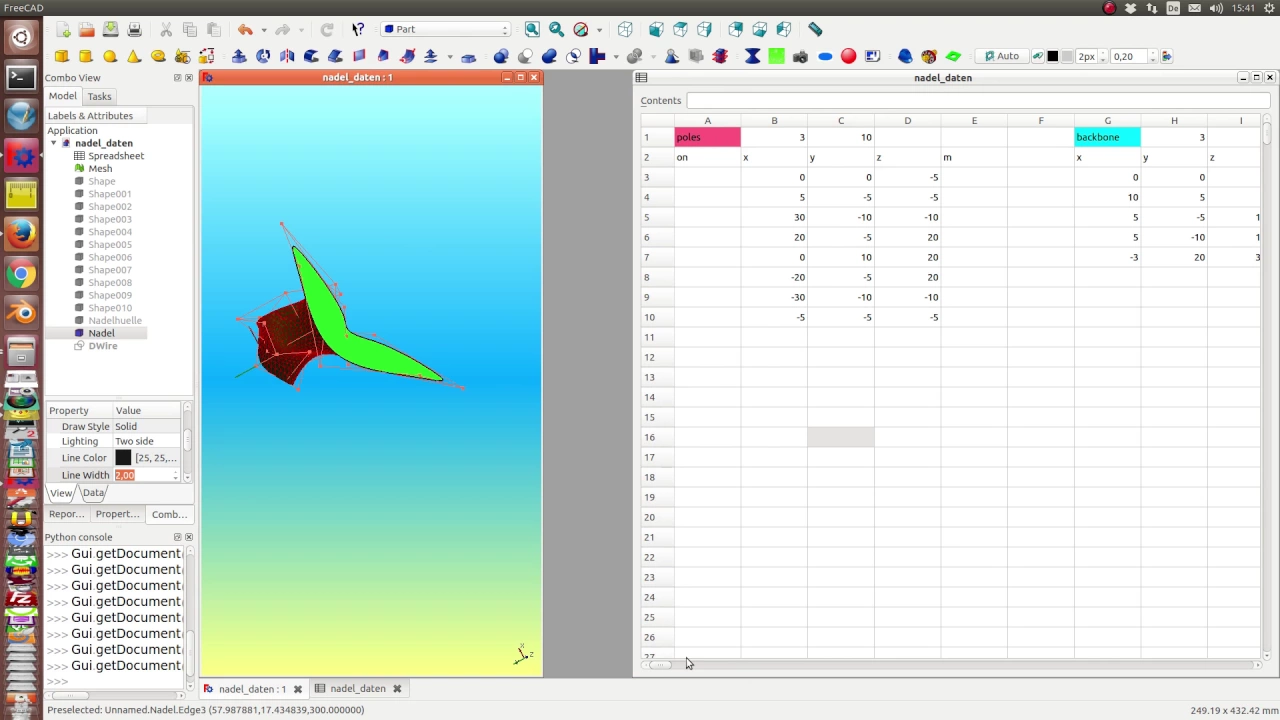
Task: Click the Fit all view icon
Action: pyautogui.click(x=532, y=30)
